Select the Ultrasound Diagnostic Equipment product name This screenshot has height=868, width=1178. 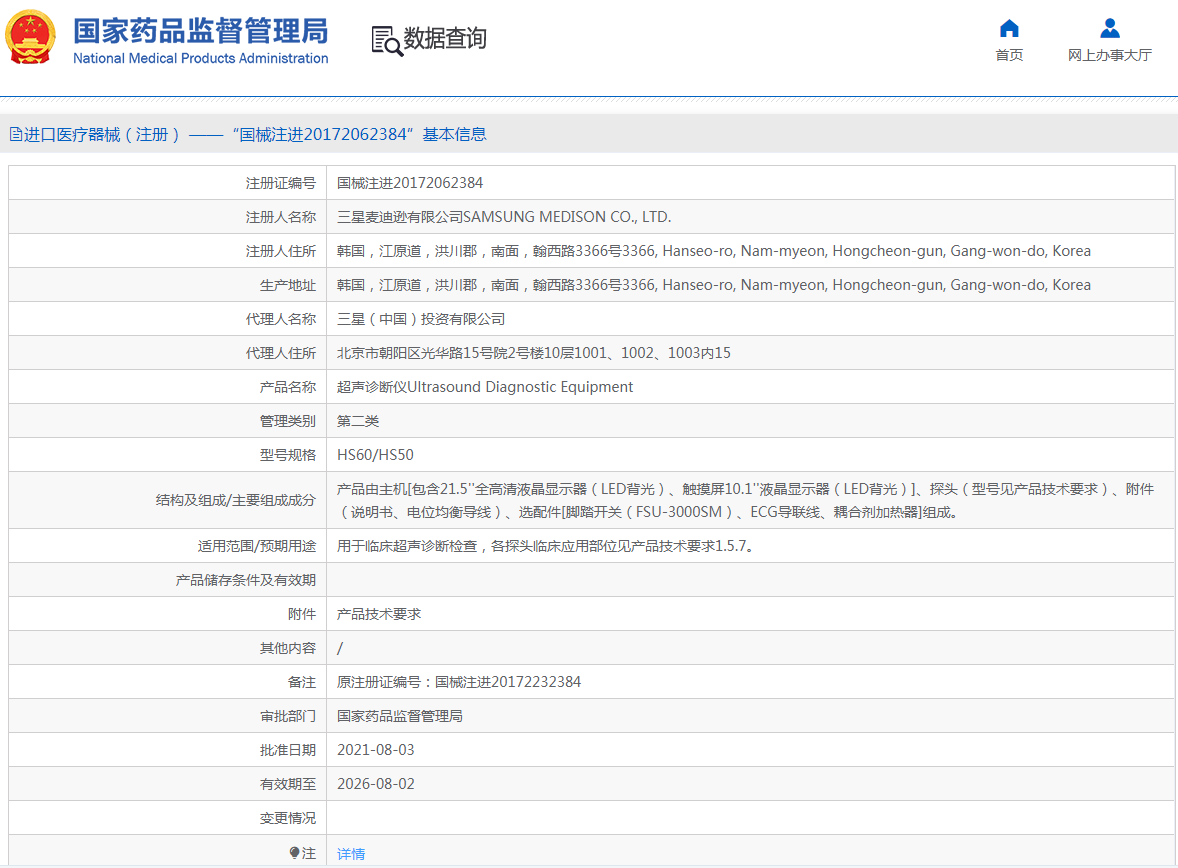tap(485, 386)
